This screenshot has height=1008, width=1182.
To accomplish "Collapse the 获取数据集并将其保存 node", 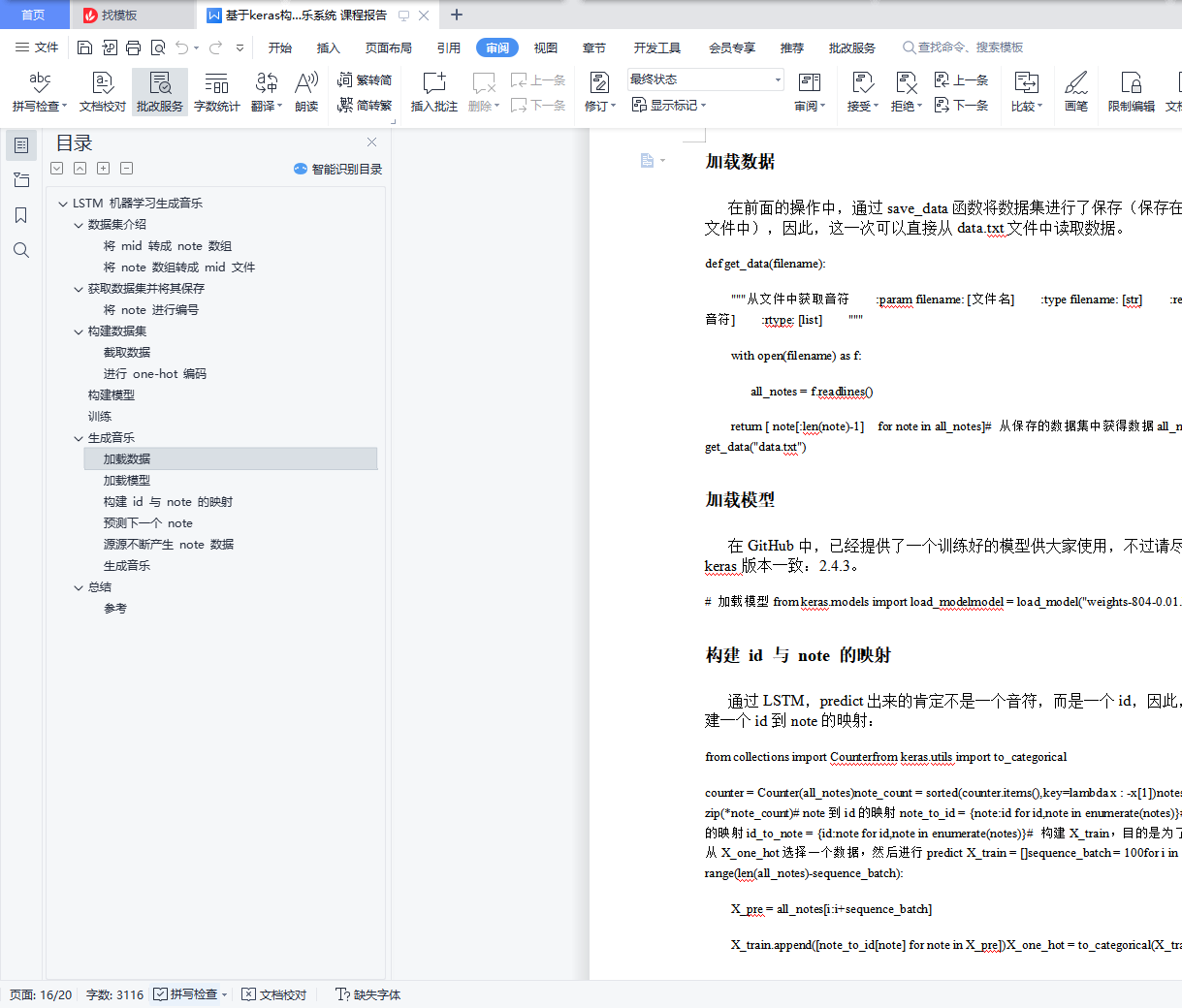I will point(79,289).
